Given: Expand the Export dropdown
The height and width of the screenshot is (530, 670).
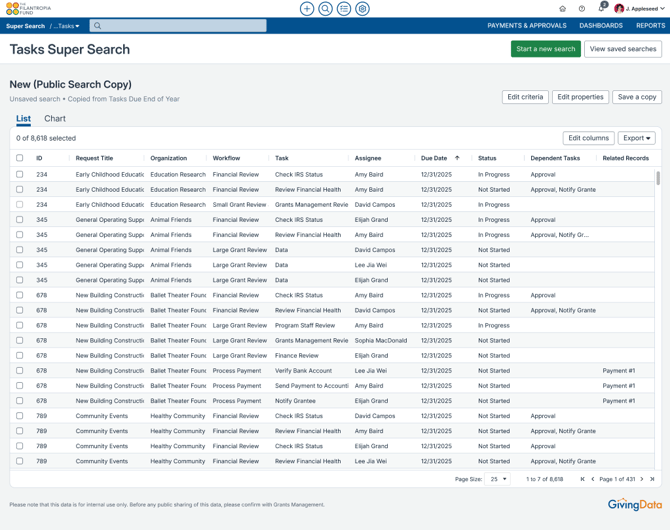Looking at the screenshot, I should (636, 138).
